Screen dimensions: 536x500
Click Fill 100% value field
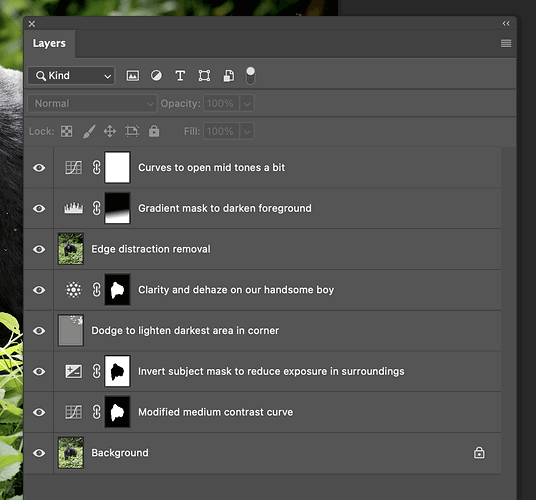pyautogui.click(x=222, y=131)
